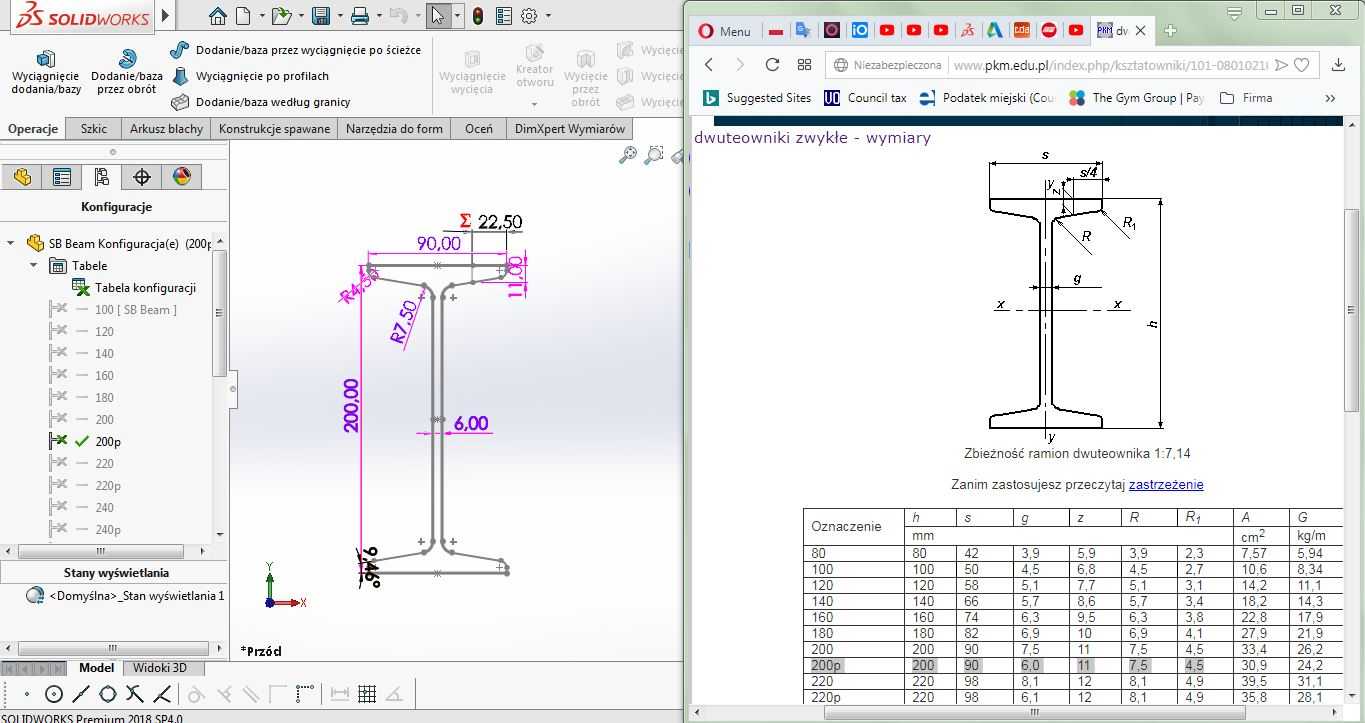1365x723 pixels.
Task: Click Wyciągnięcie dodania/bazy extrude tool
Action: point(46,72)
